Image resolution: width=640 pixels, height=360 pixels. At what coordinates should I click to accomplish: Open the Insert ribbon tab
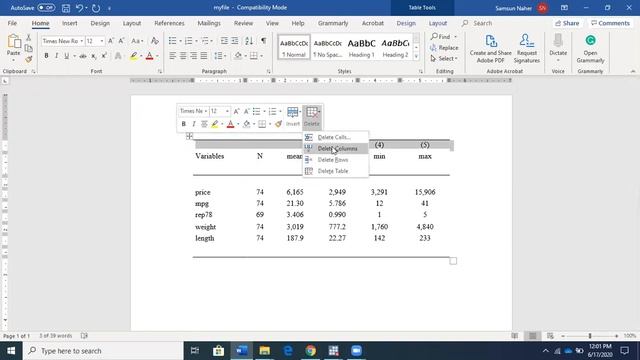pos(69,23)
